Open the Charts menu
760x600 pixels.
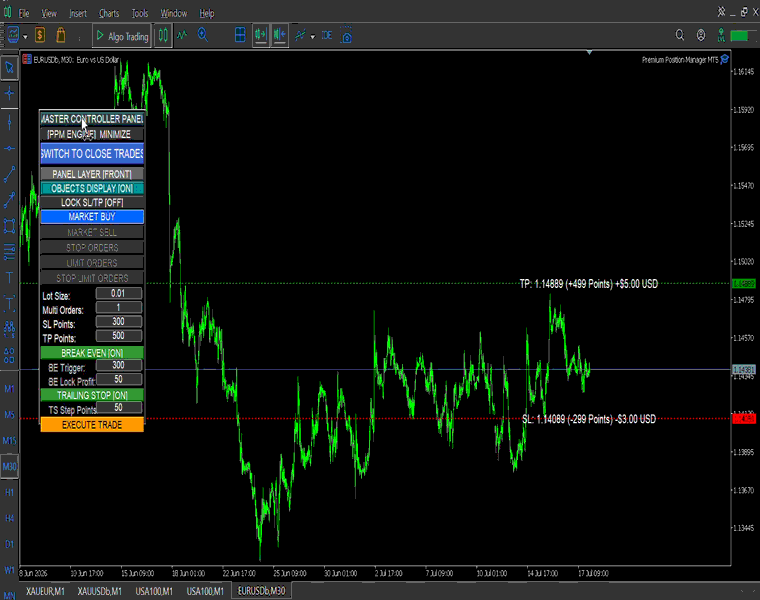109,14
